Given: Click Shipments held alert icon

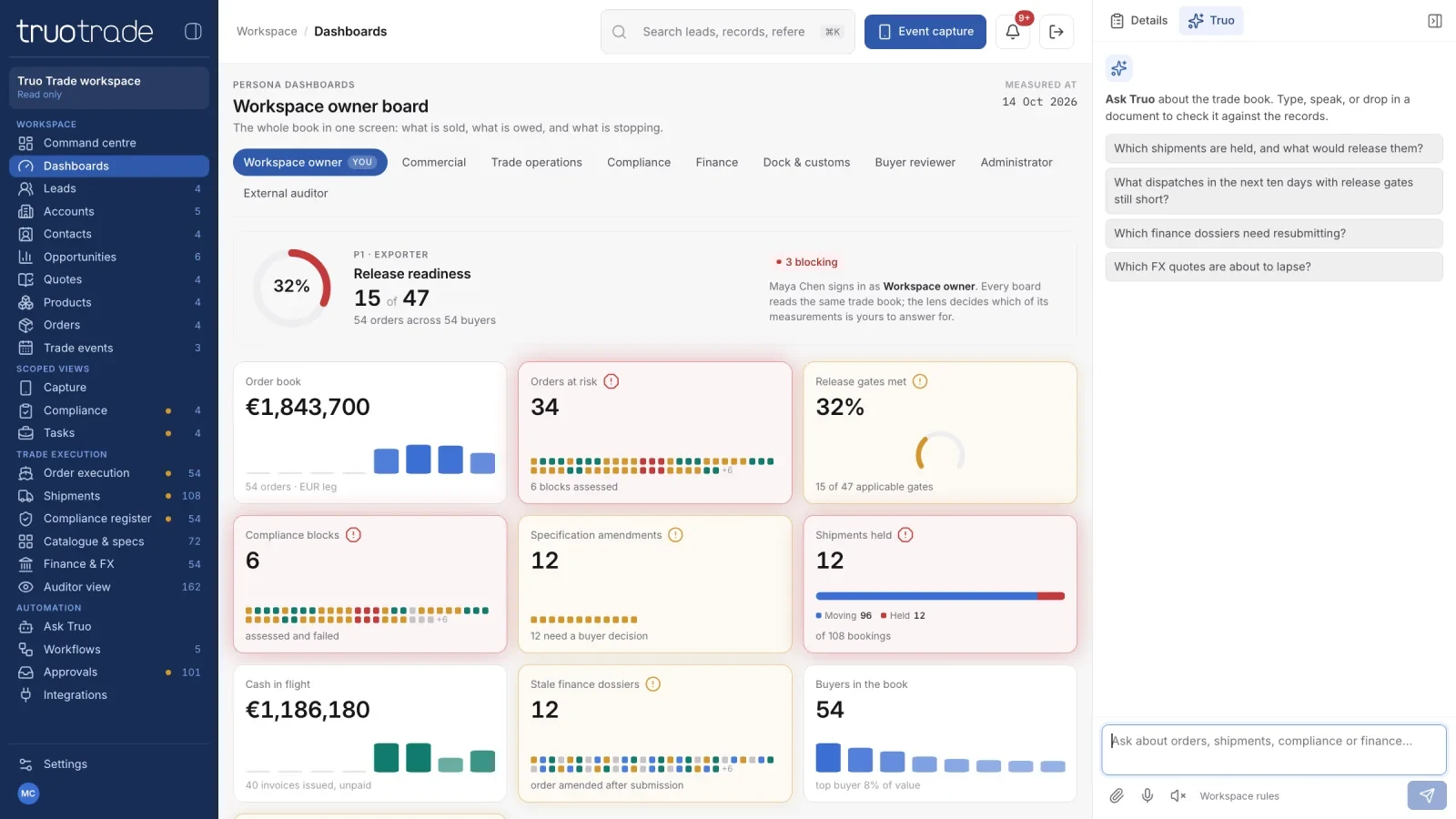Looking at the screenshot, I should tap(905, 535).
